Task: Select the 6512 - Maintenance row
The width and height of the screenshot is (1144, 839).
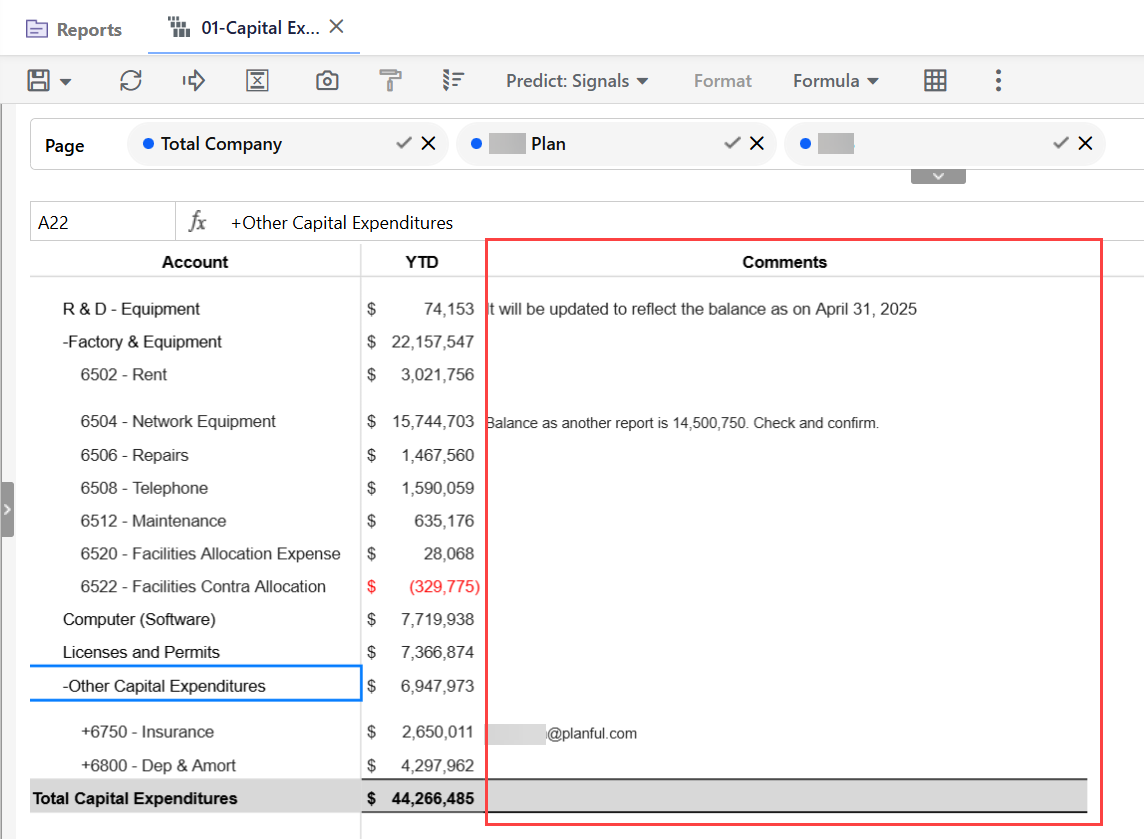Action: point(153,521)
